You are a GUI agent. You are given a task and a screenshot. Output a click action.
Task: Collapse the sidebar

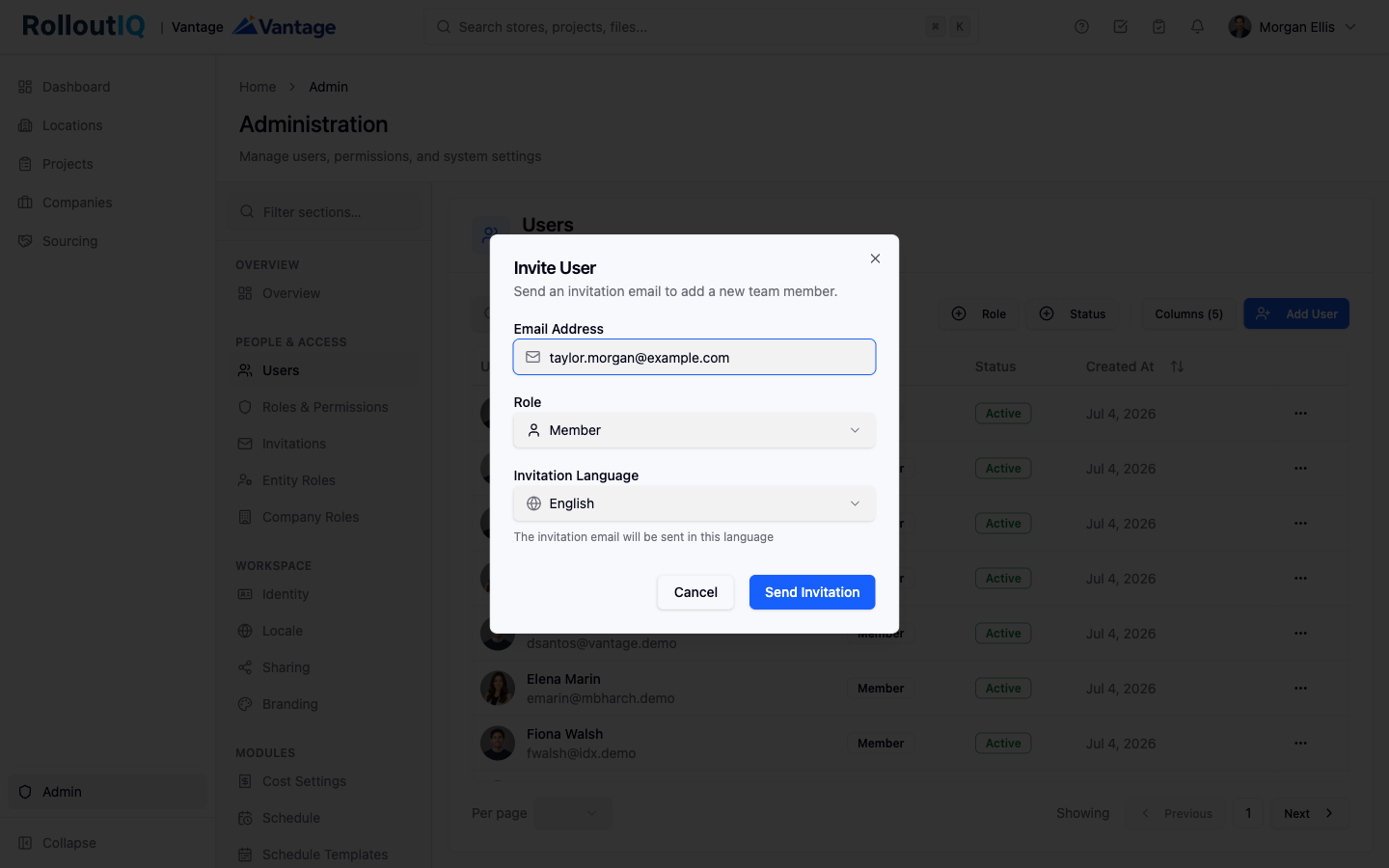(x=107, y=843)
